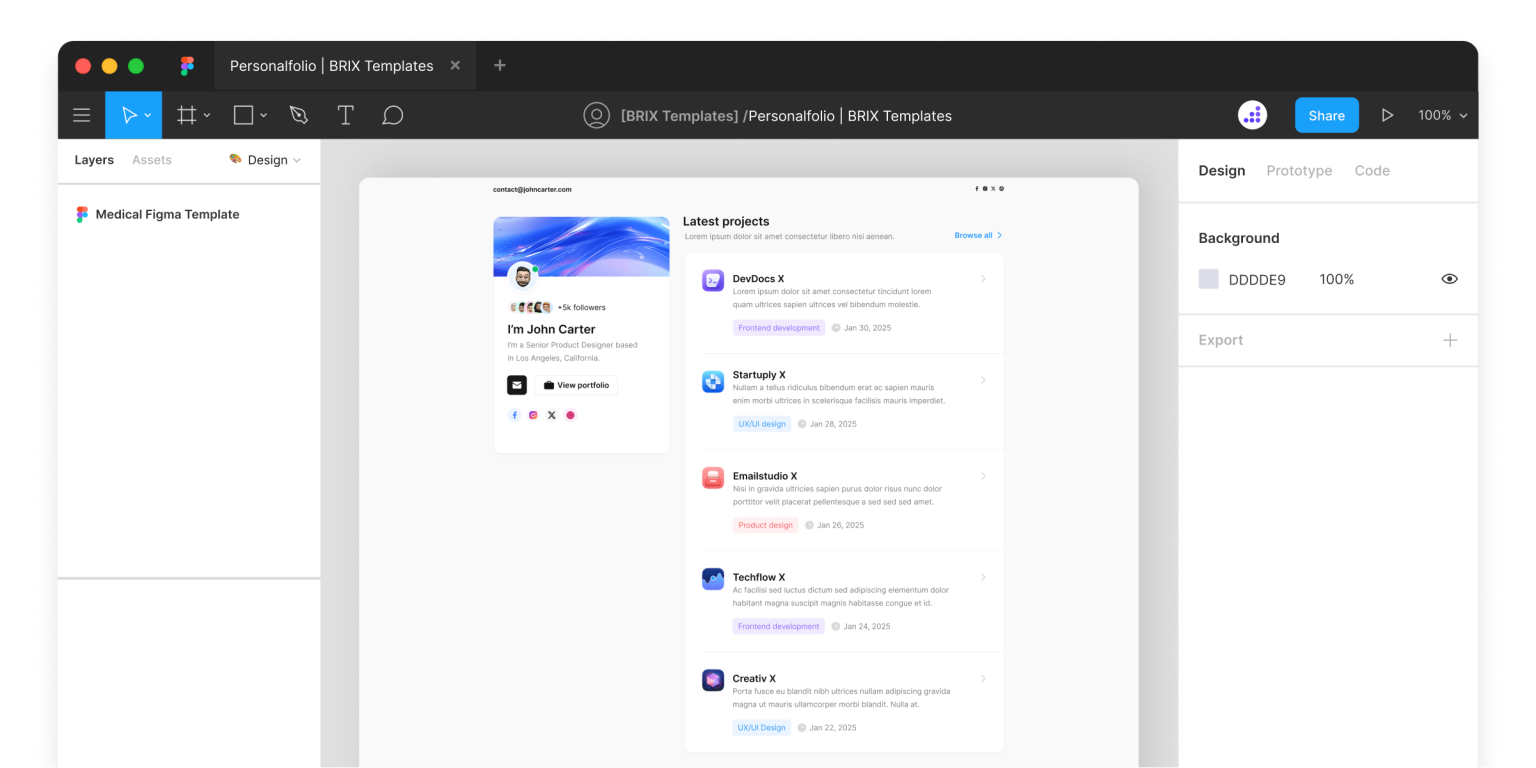Click the Share button
Image resolution: width=1536 pixels, height=768 pixels.
pos(1326,114)
